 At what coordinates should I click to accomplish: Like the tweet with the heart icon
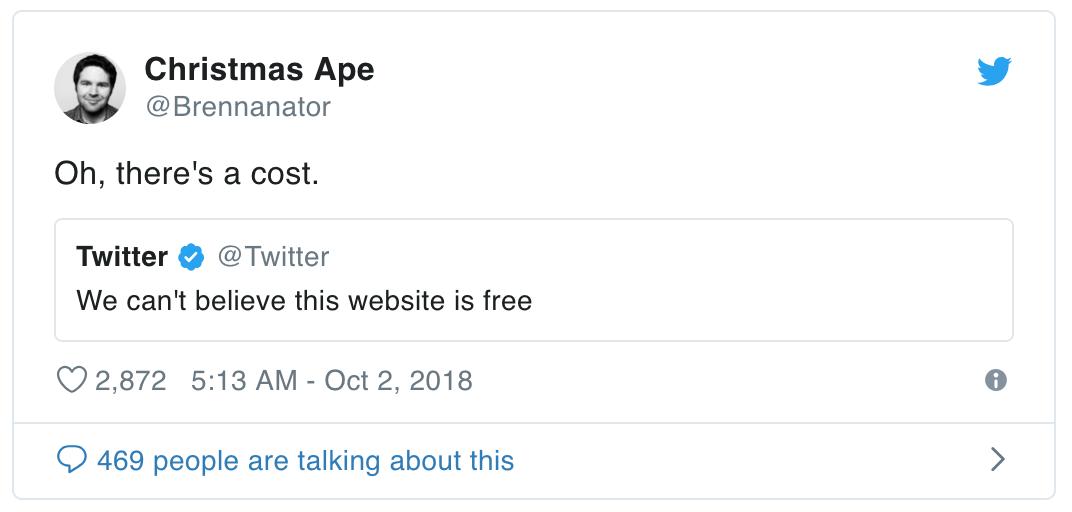coord(71,380)
